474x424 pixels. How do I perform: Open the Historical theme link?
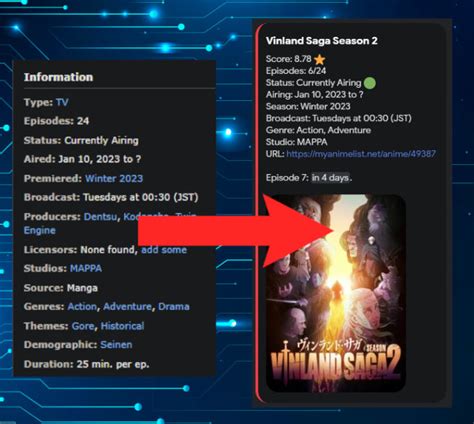coord(122,326)
